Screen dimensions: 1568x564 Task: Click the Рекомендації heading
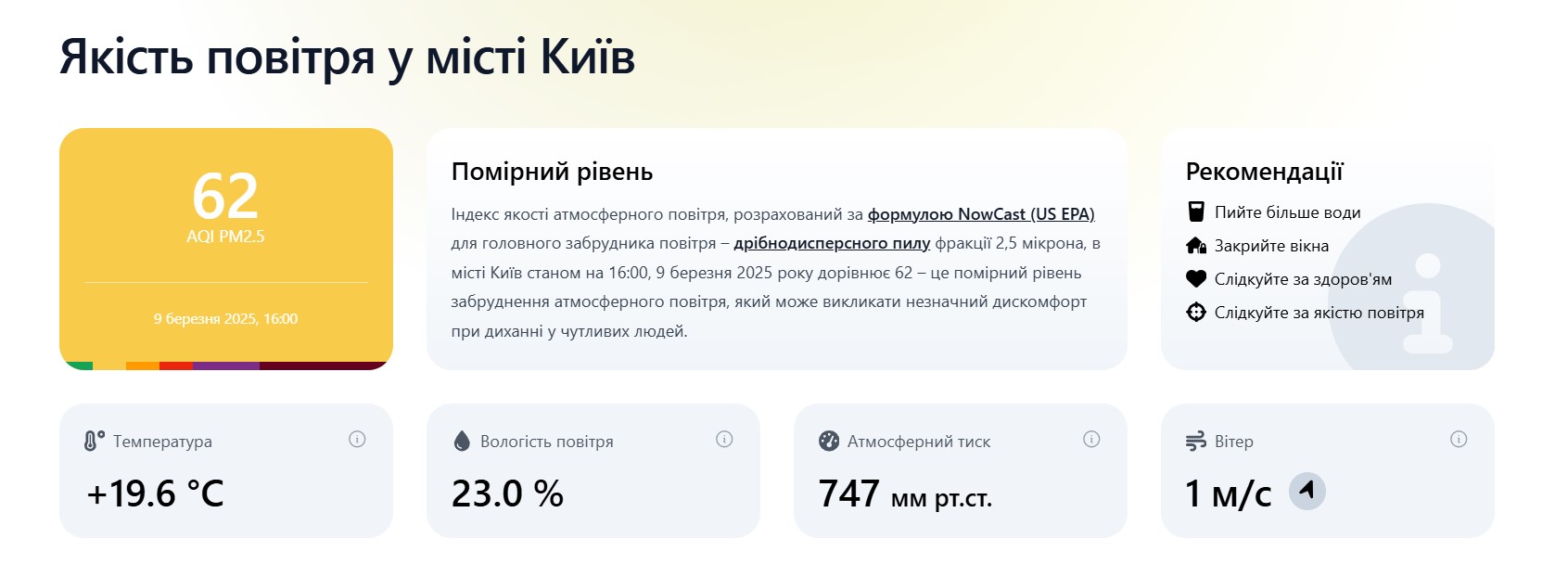1264,172
